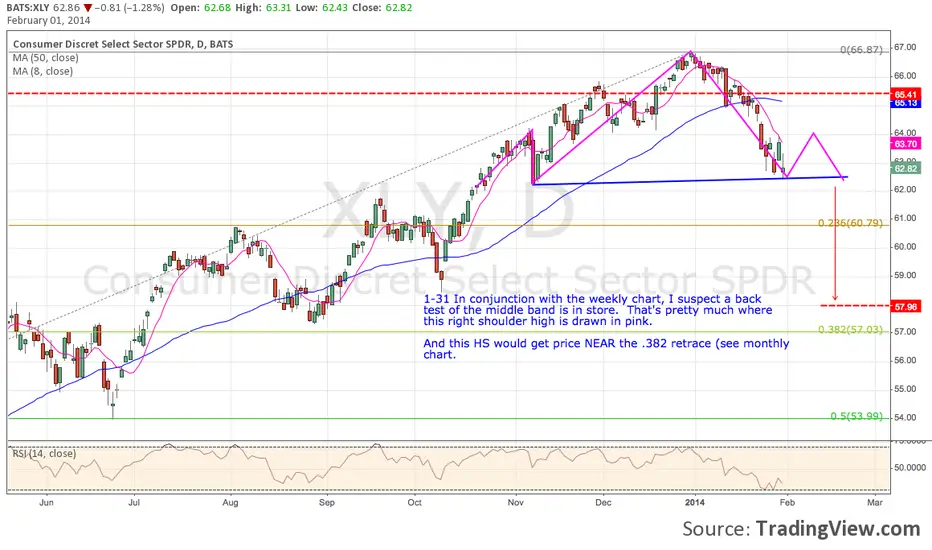Click the 67.00 price axis tick
This screenshot has width=932, height=550.
click(905, 47)
